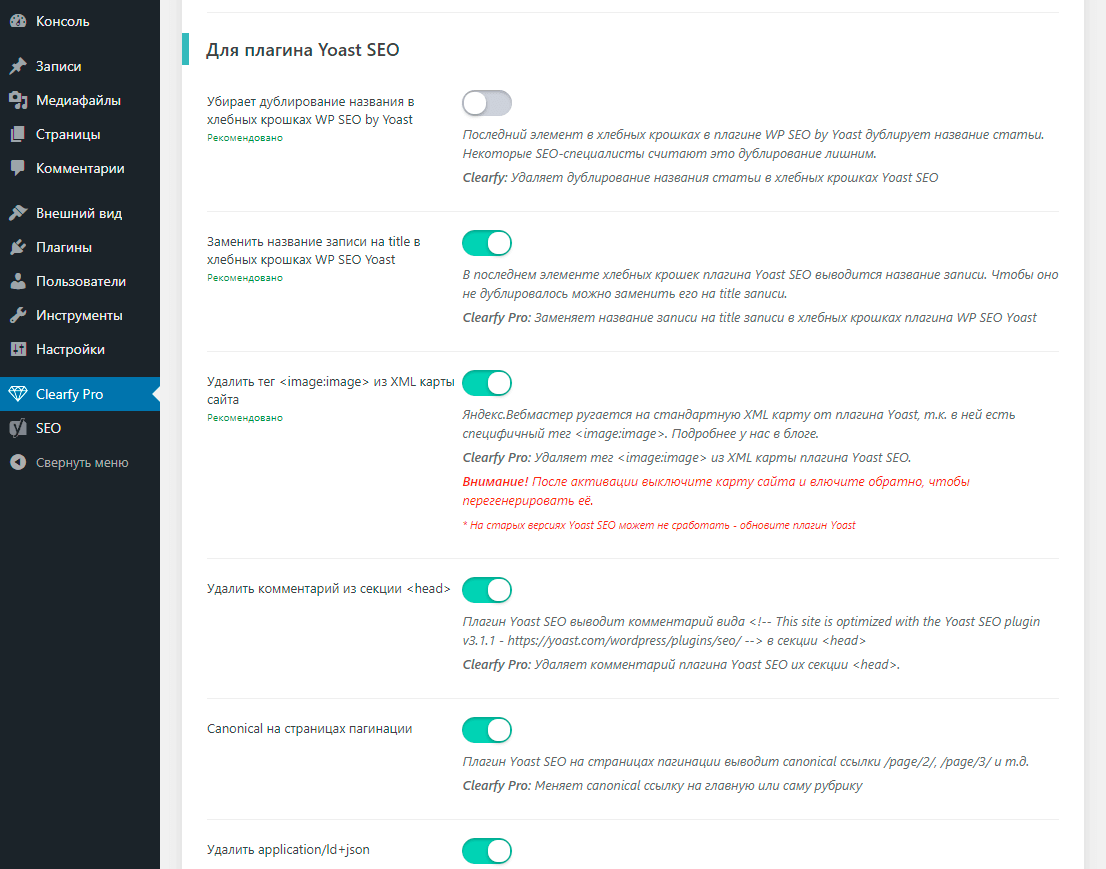Click the Пользователи person icon
The height and width of the screenshot is (869, 1106).
(18, 281)
